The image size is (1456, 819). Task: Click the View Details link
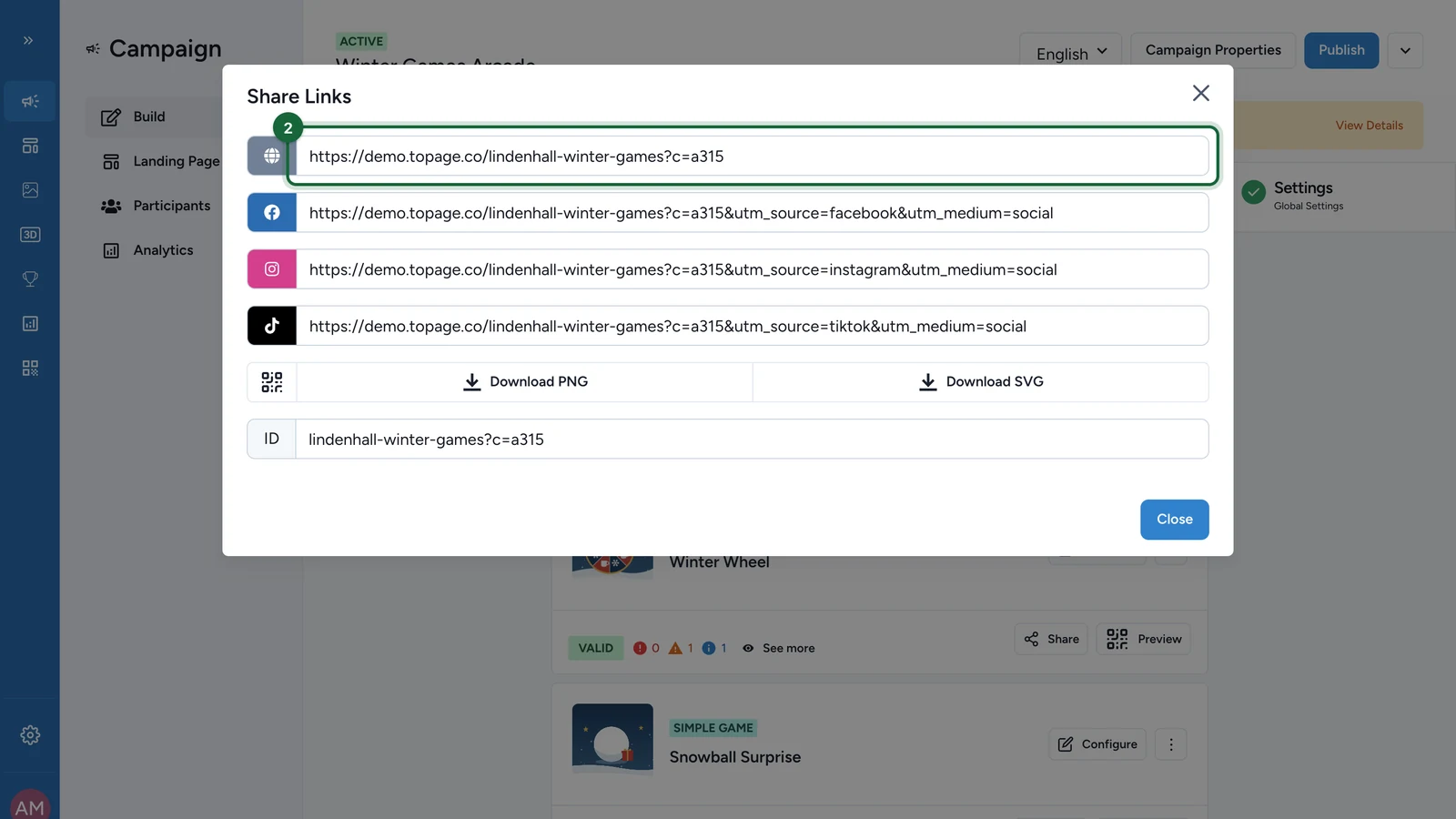coord(1369,126)
